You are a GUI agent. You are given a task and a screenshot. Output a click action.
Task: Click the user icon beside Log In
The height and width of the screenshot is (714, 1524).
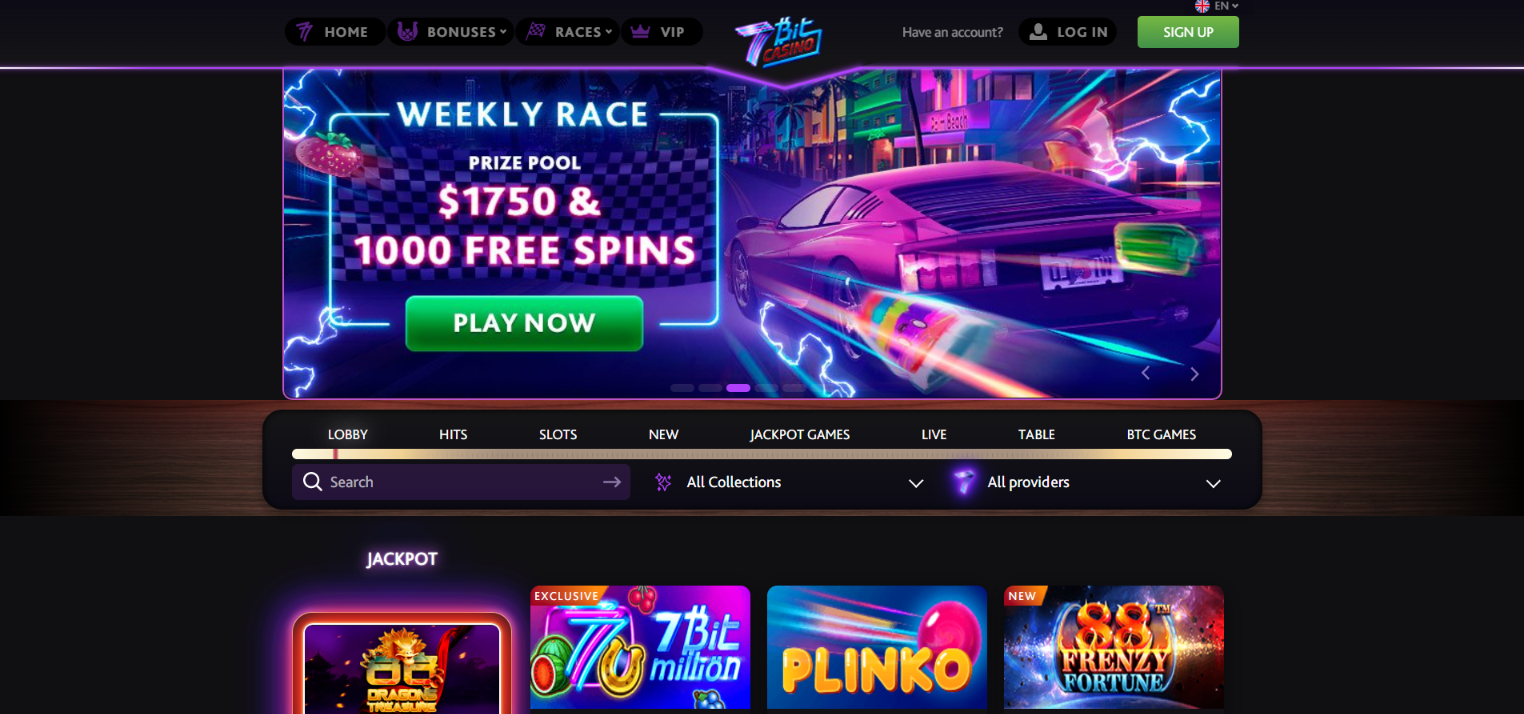tap(1039, 32)
